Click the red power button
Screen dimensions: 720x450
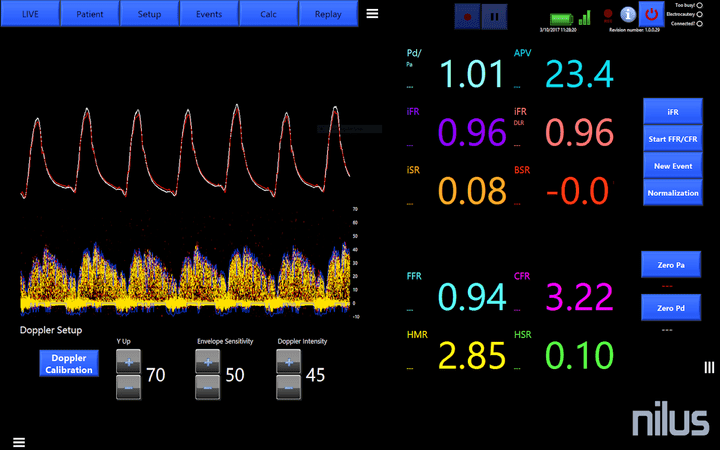pyautogui.click(x=651, y=15)
